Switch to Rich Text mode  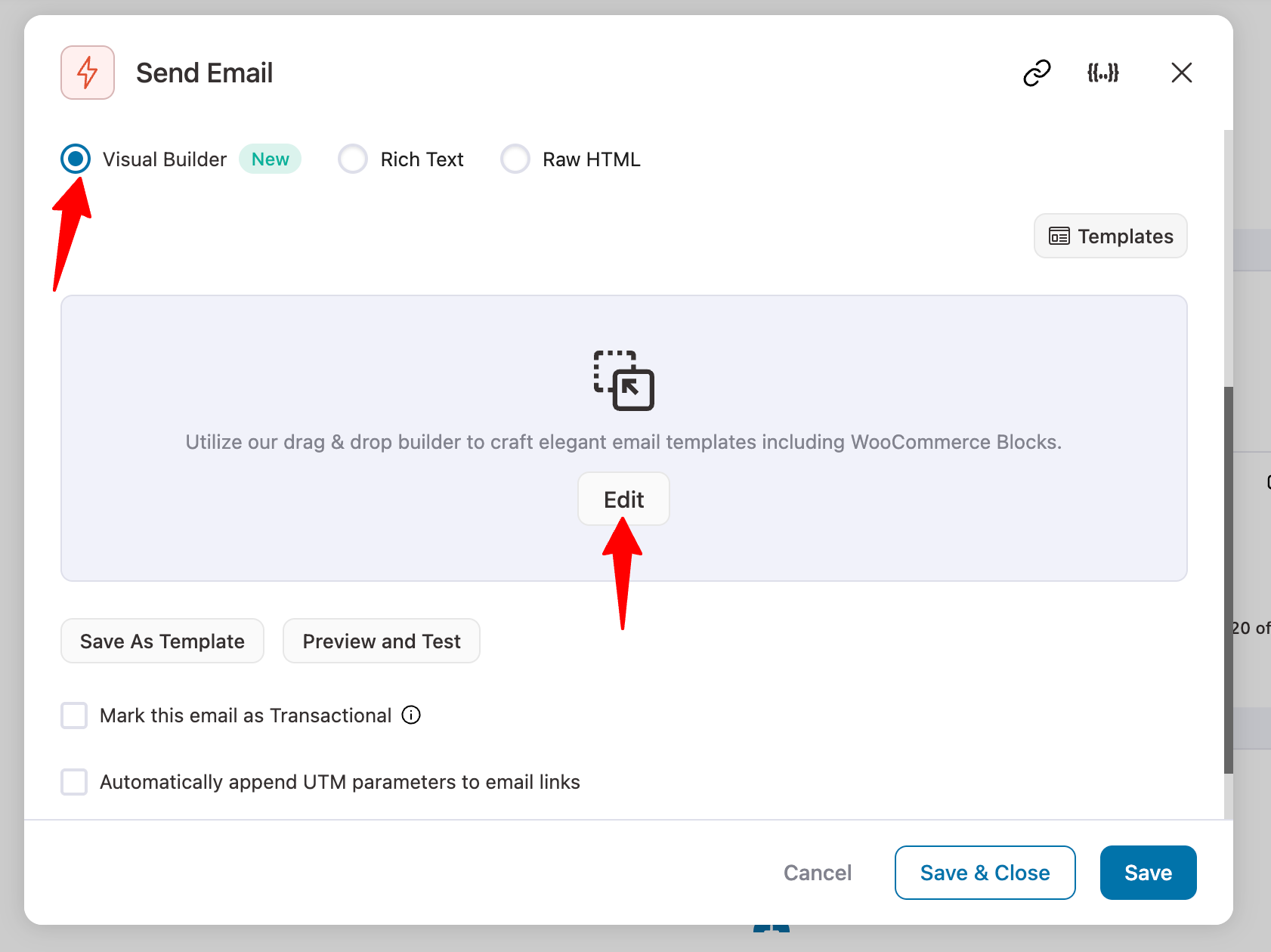coord(352,159)
